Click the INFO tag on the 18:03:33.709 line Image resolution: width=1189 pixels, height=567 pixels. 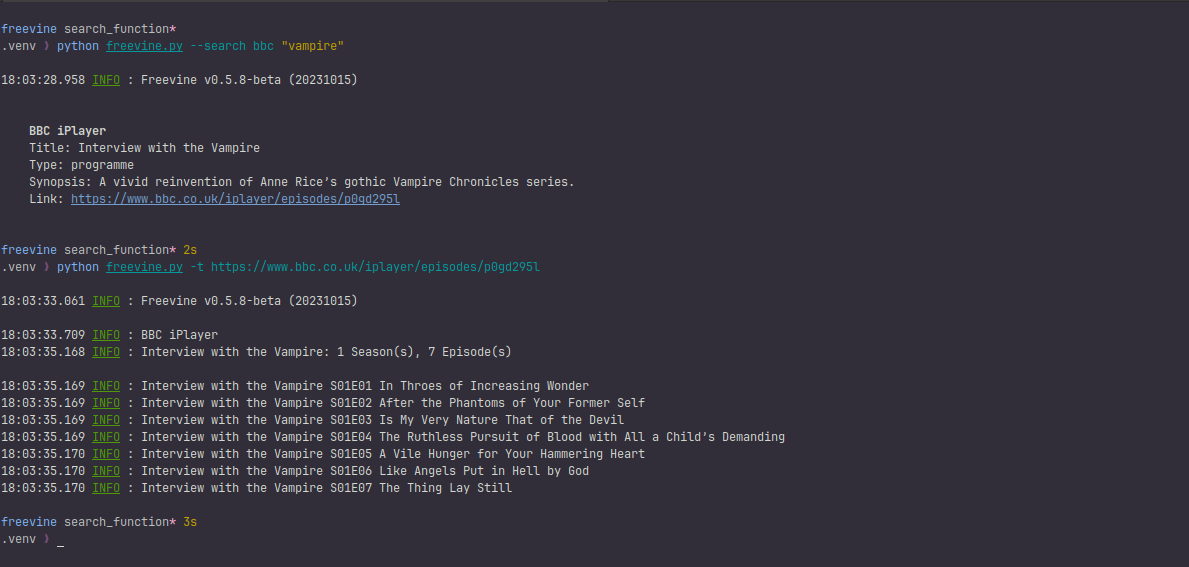tap(105, 335)
